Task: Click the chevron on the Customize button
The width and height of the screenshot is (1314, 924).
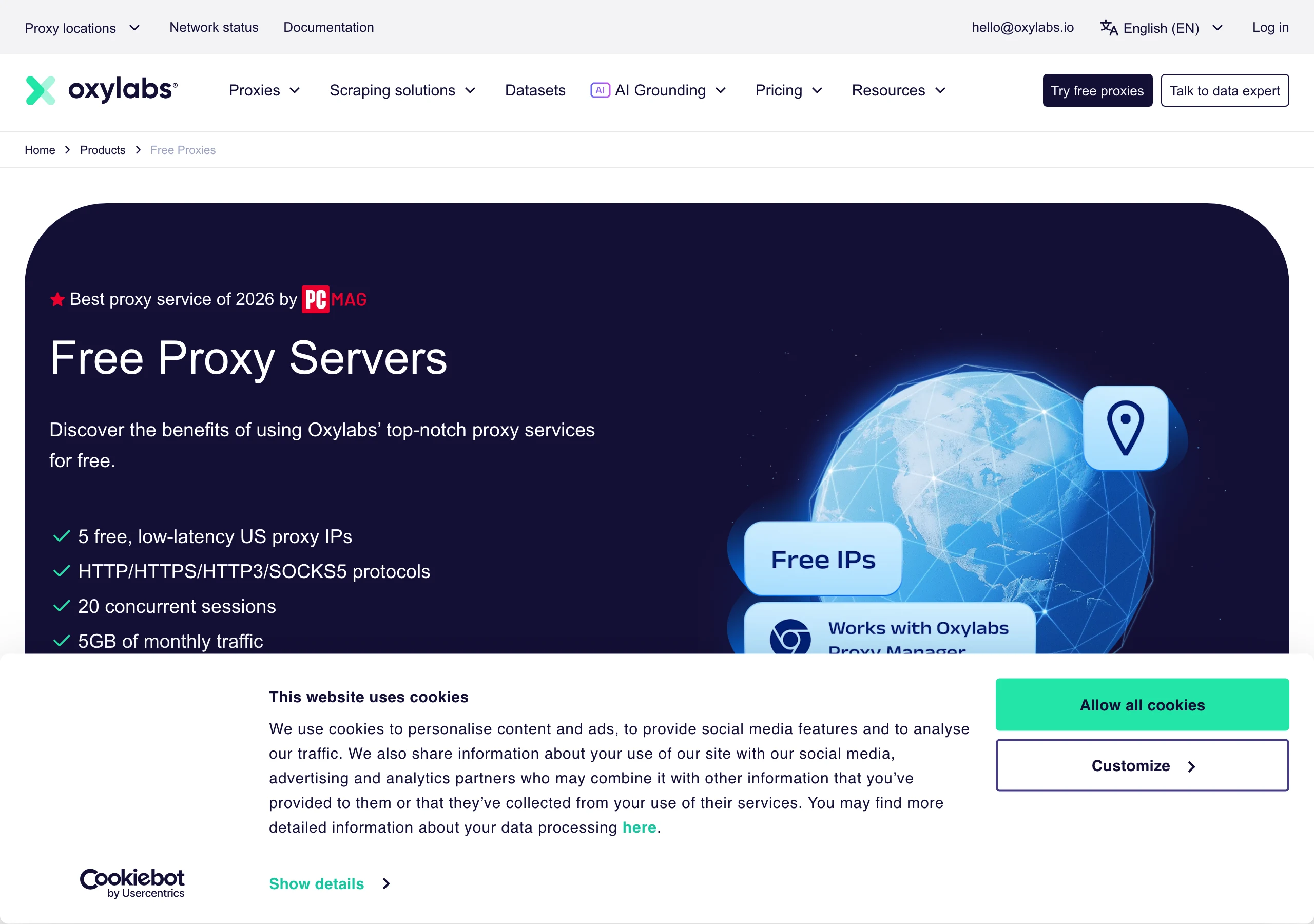Action: point(1191,766)
